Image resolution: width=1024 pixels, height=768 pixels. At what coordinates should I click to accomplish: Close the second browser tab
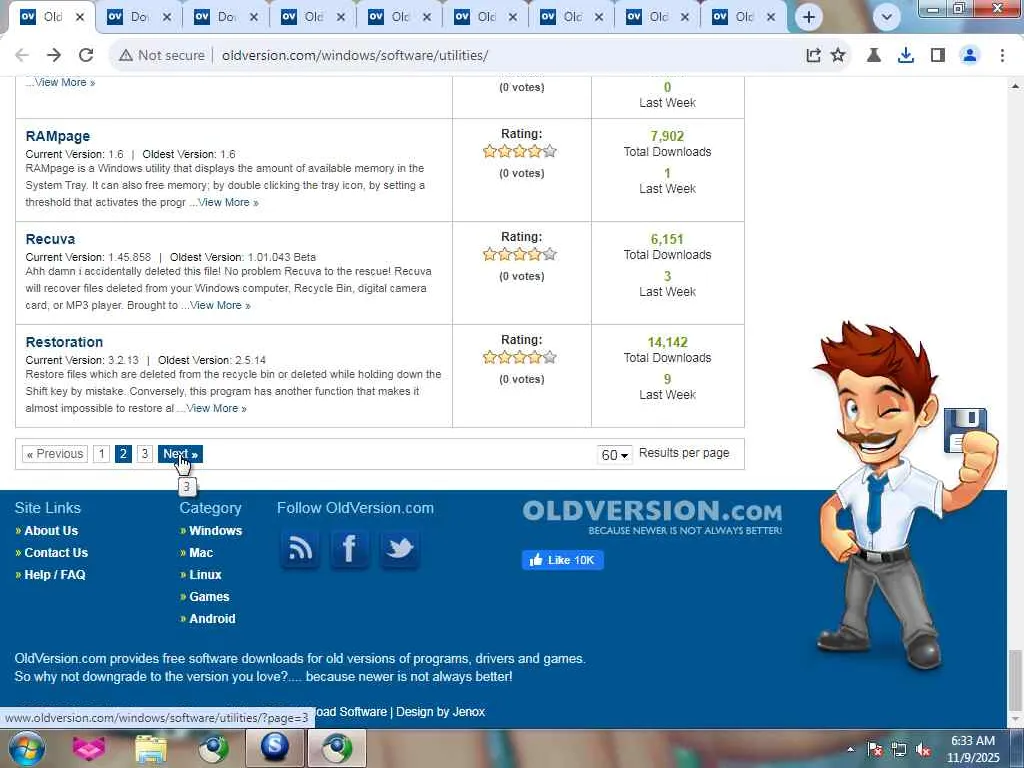click(167, 17)
